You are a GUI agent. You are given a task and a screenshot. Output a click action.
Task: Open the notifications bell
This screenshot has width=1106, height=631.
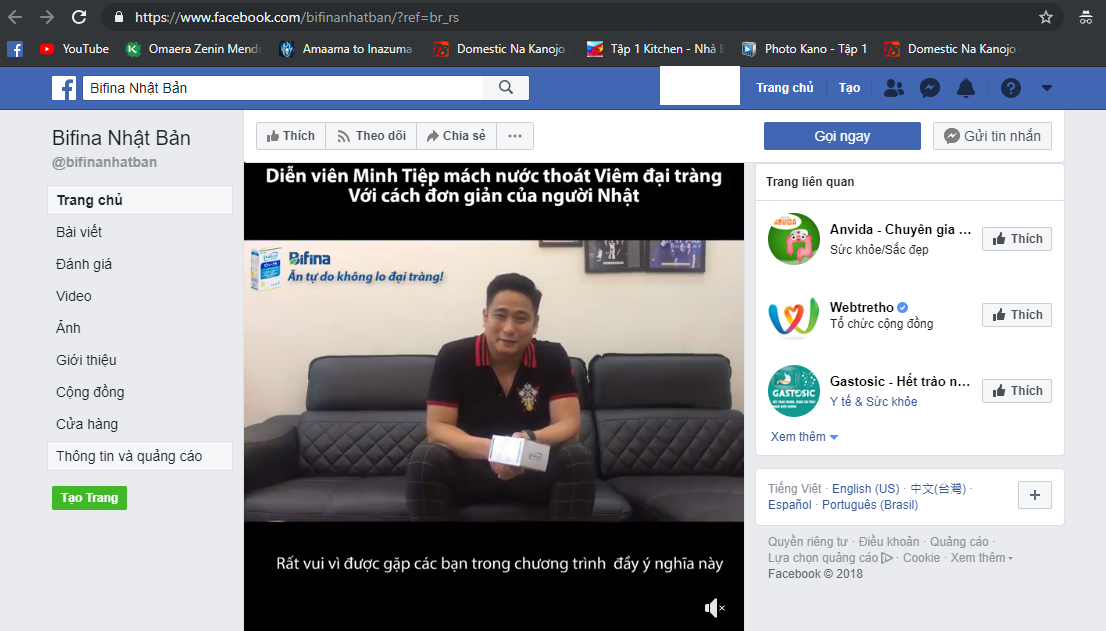click(x=966, y=88)
